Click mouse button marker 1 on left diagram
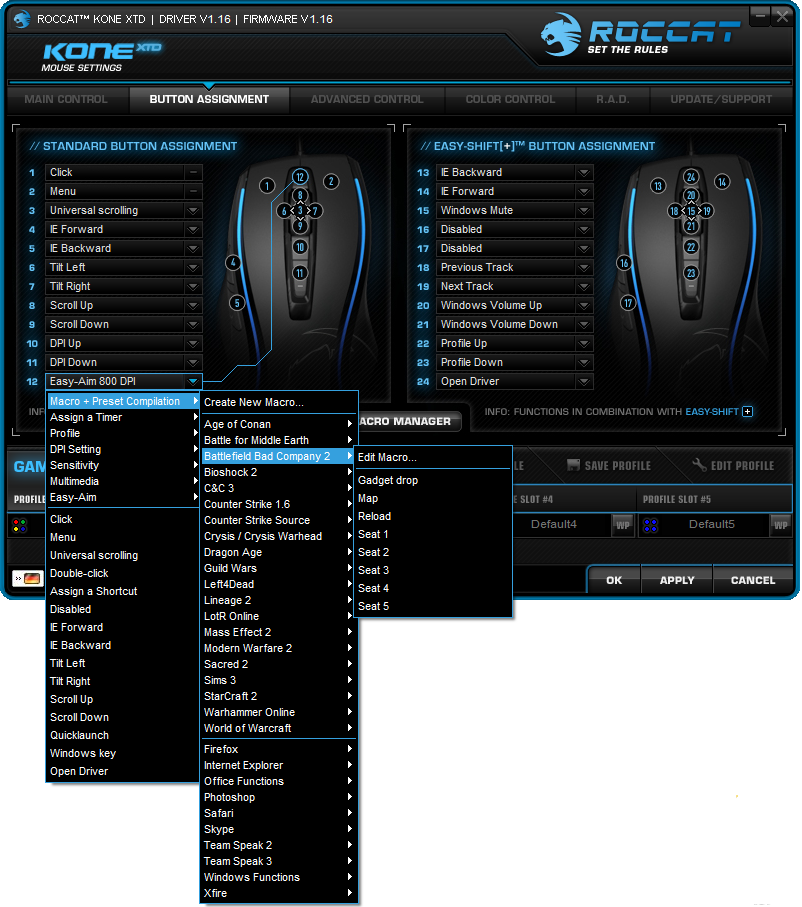This screenshot has height=907, width=802. (x=267, y=186)
